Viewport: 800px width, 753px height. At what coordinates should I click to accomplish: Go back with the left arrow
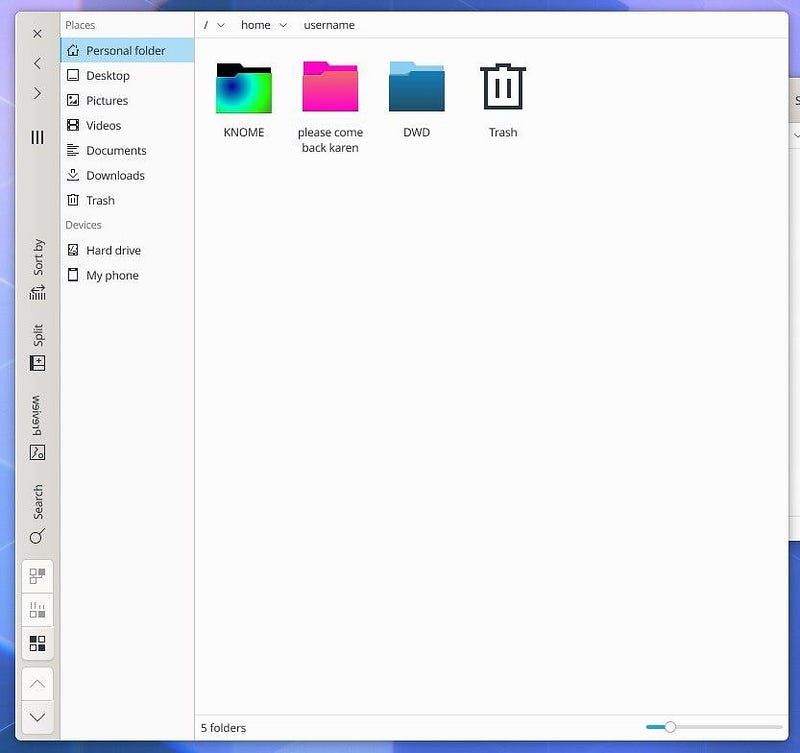coord(37,63)
